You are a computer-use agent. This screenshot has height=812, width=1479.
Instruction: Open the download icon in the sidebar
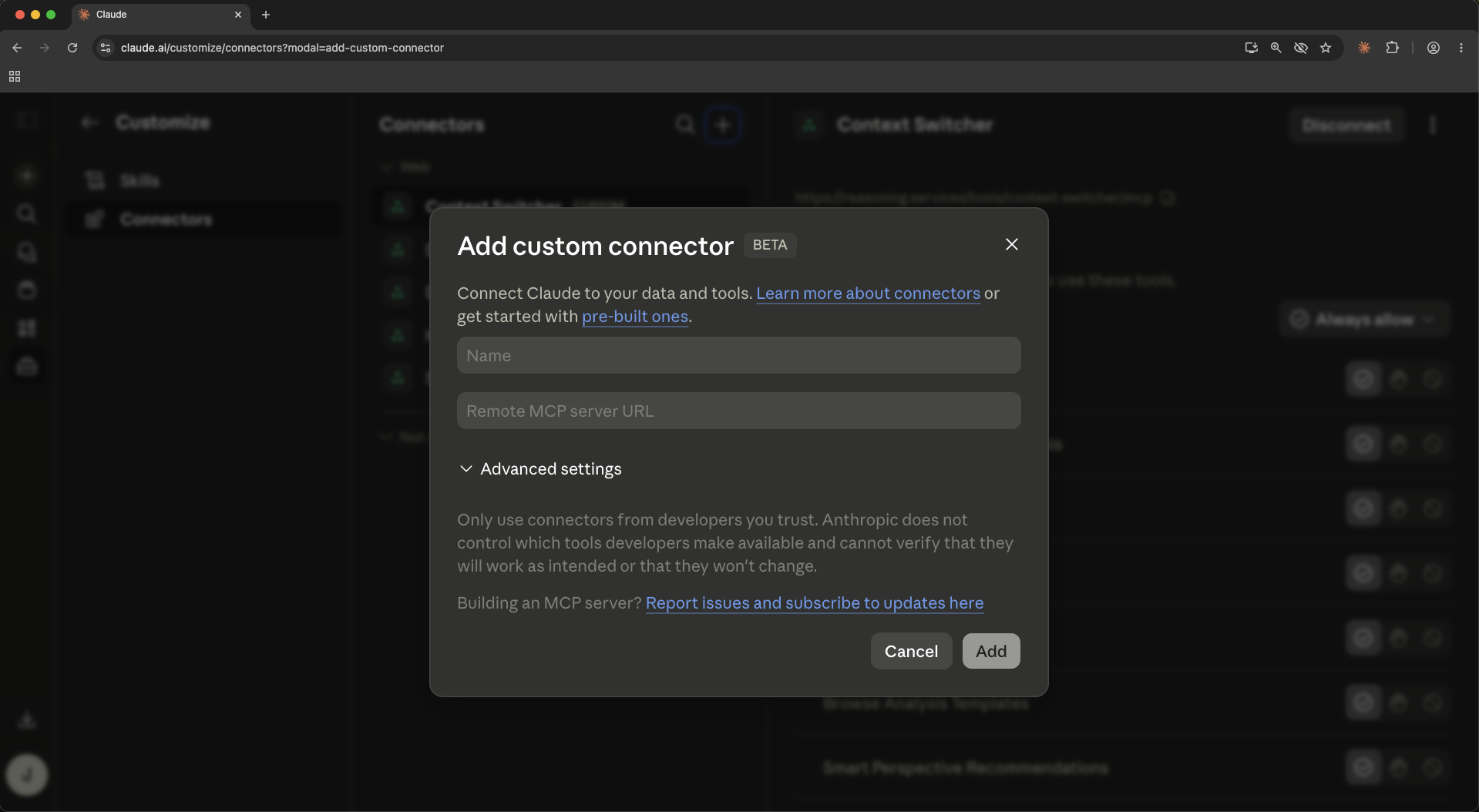[27, 720]
